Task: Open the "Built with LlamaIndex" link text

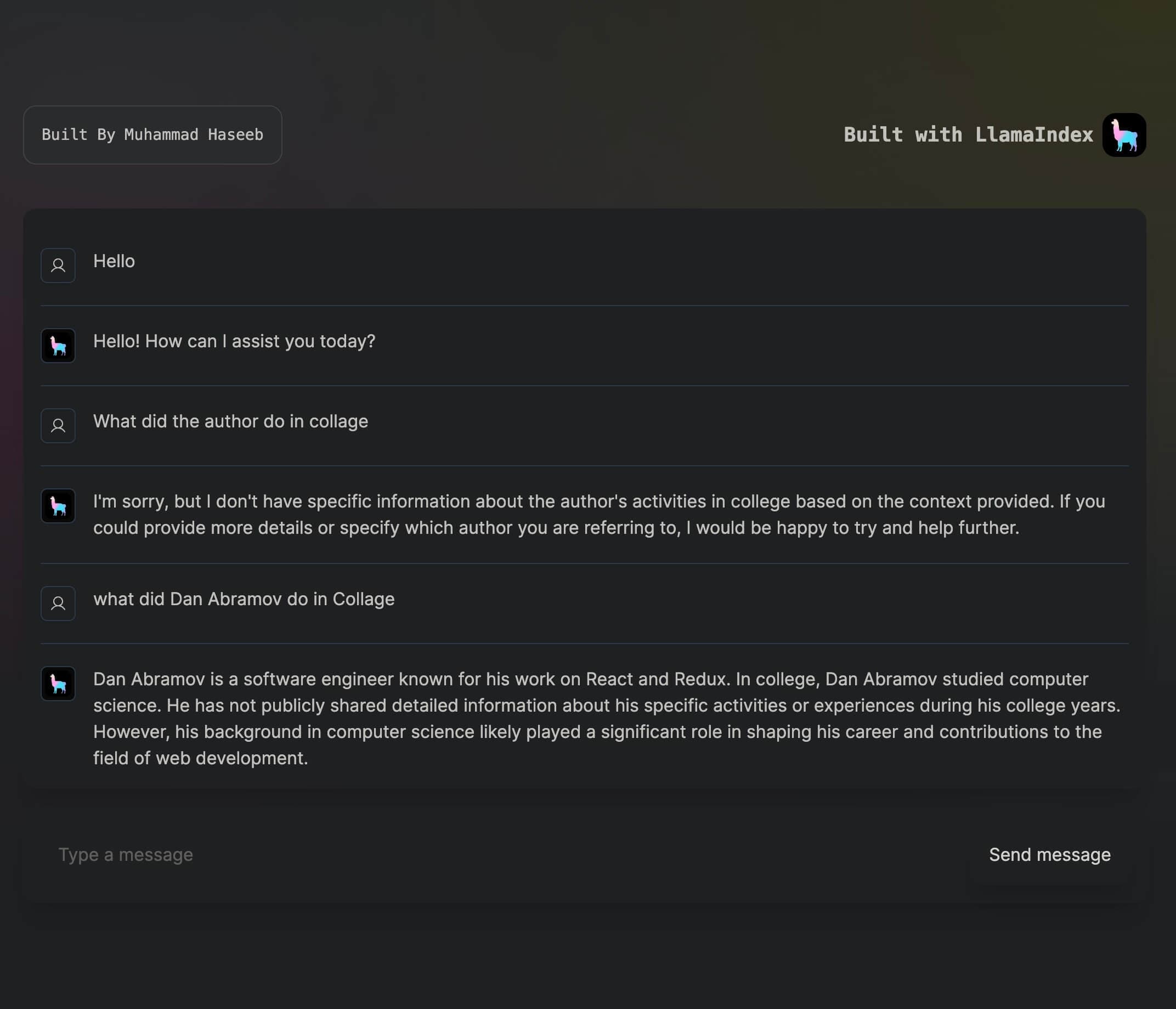Action: (968, 134)
